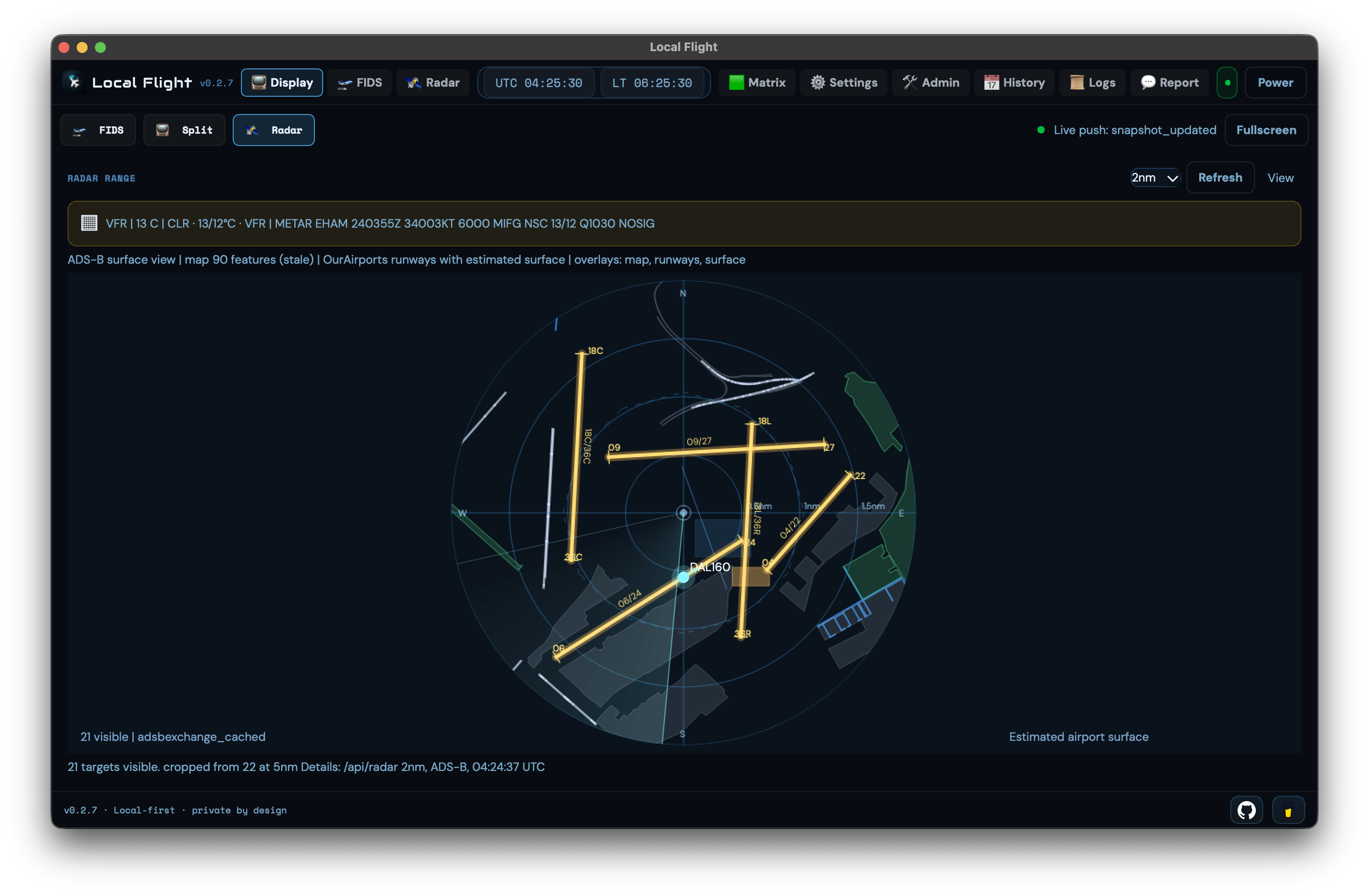The width and height of the screenshot is (1369, 896).
Task: Click the airplane icon in top FIDS tab
Action: click(345, 84)
